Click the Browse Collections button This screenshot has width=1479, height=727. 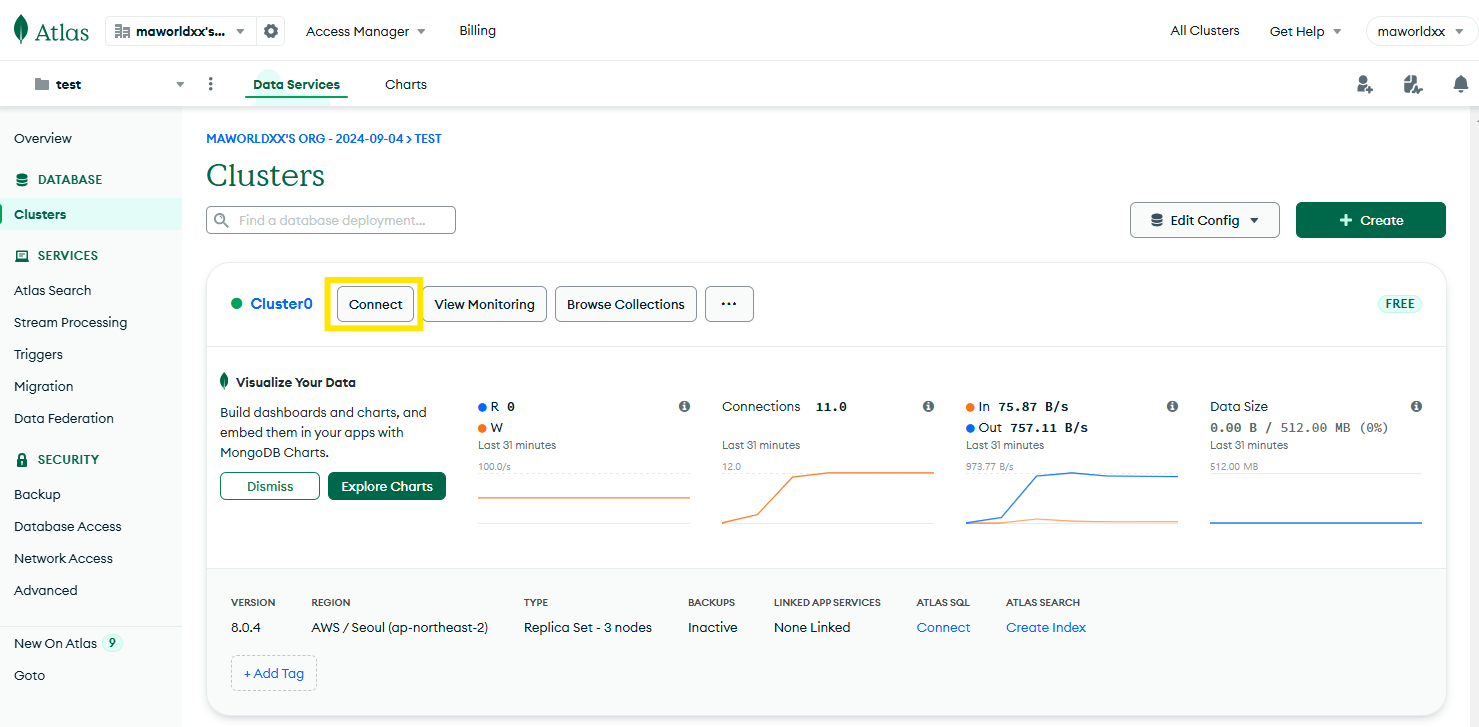point(626,304)
